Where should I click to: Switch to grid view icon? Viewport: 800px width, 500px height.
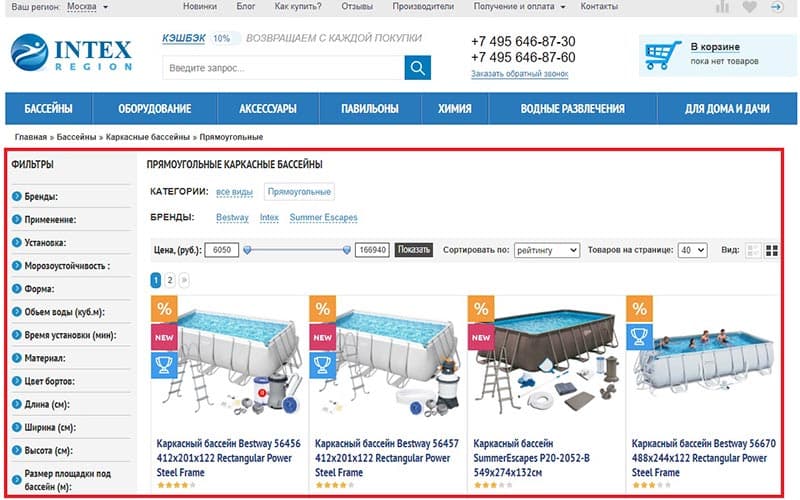[x=772, y=251]
